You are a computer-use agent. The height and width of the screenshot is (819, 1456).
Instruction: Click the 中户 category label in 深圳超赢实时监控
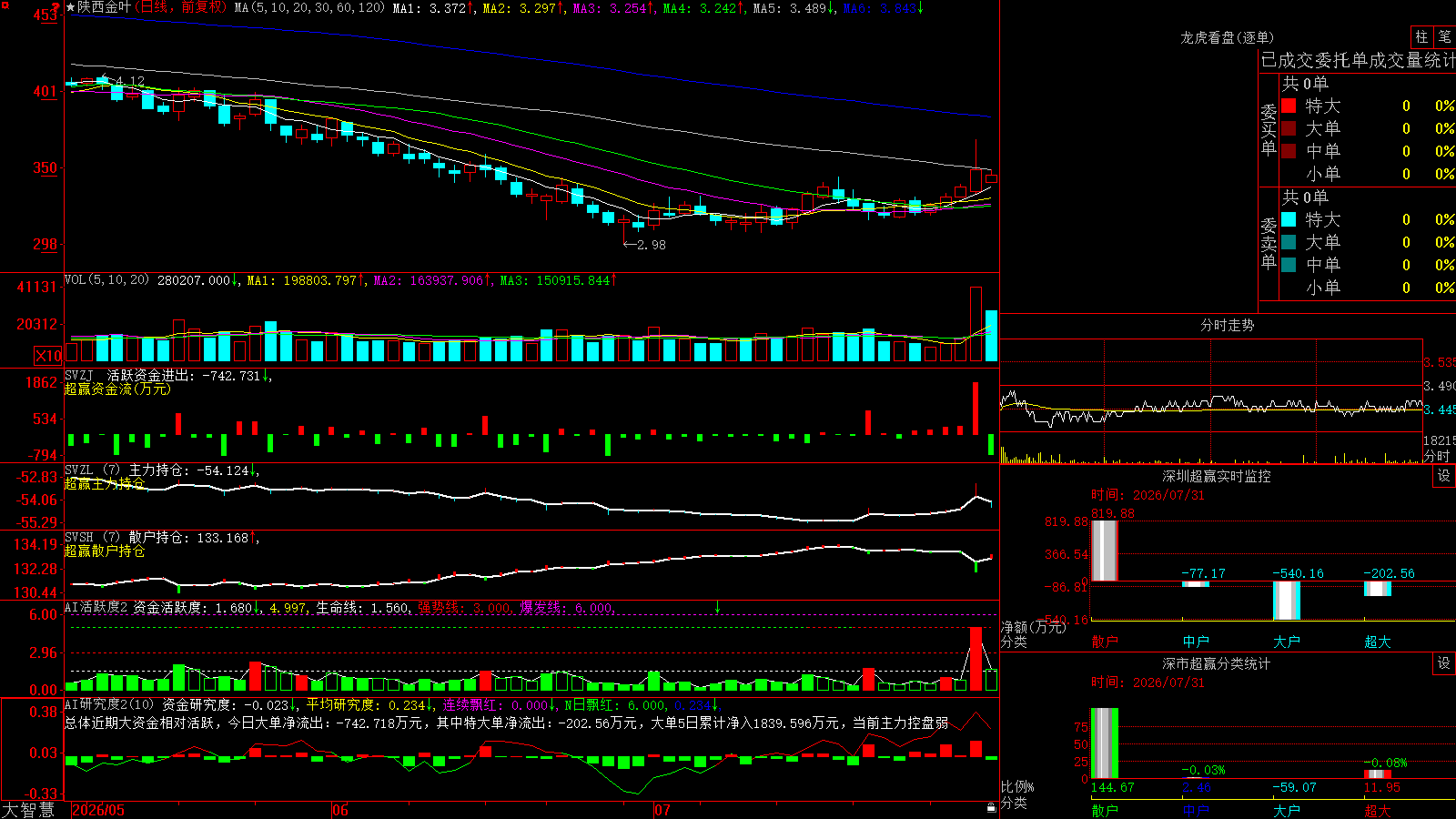tap(1196, 642)
